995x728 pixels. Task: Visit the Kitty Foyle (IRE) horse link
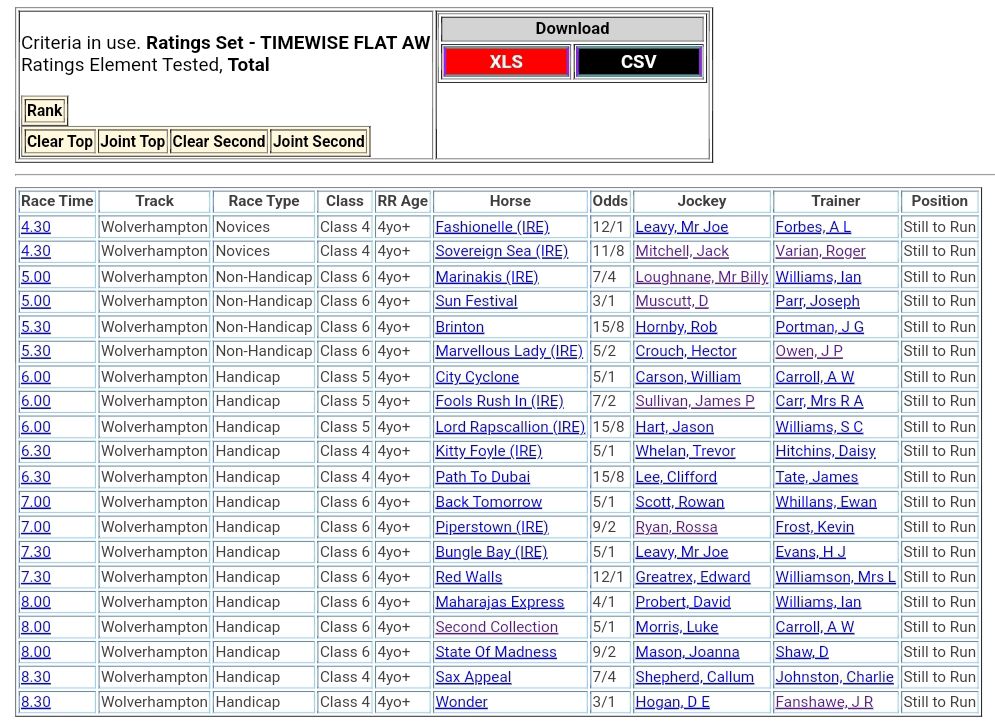click(488, 452)
